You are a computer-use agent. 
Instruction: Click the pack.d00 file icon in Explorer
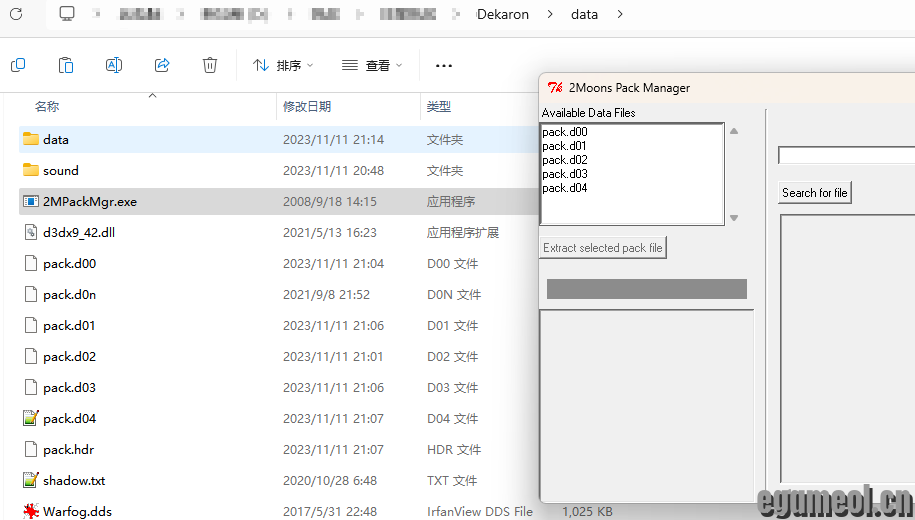point(30,263)
